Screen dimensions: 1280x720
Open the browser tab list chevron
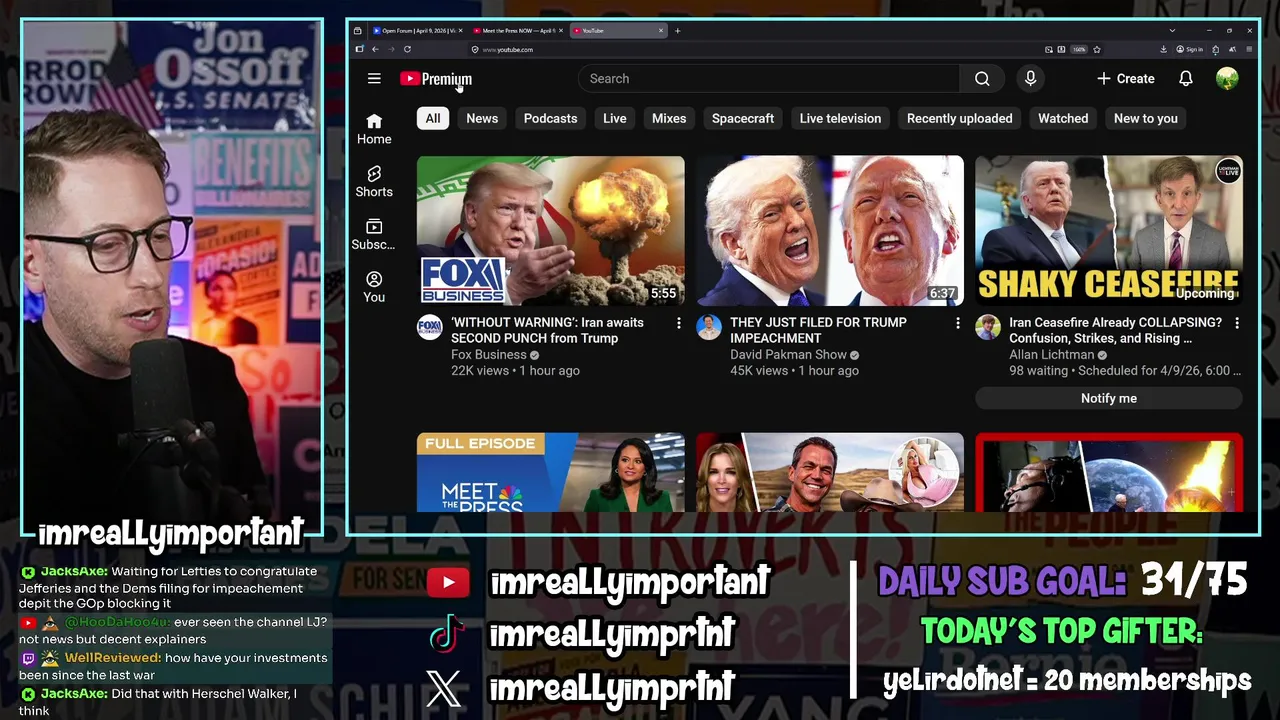coord(1172,31)
